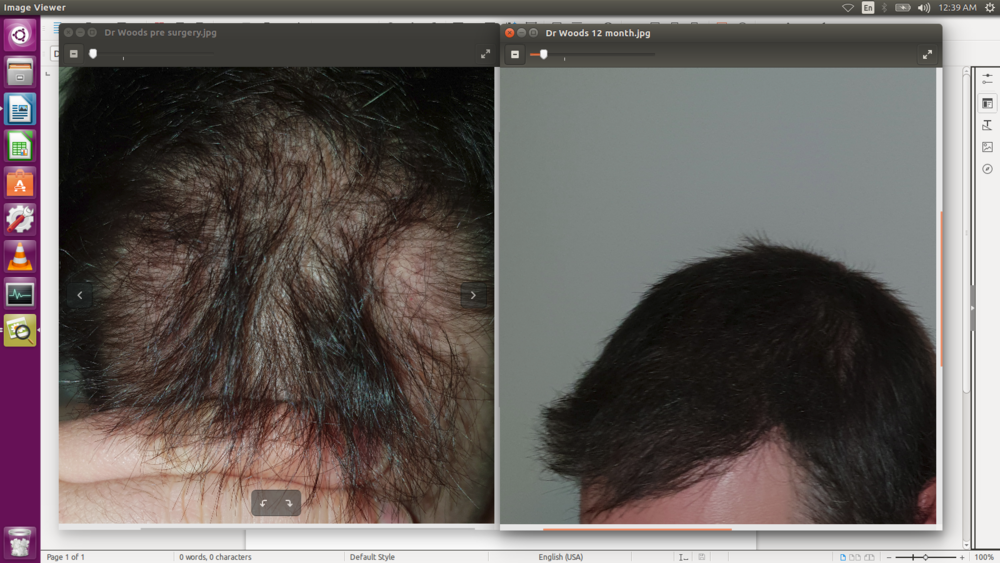The height and width of the screenshot is (563, 1000).
Task: Rotate the pre surgery image clockwise
Action: click(289, 504)
